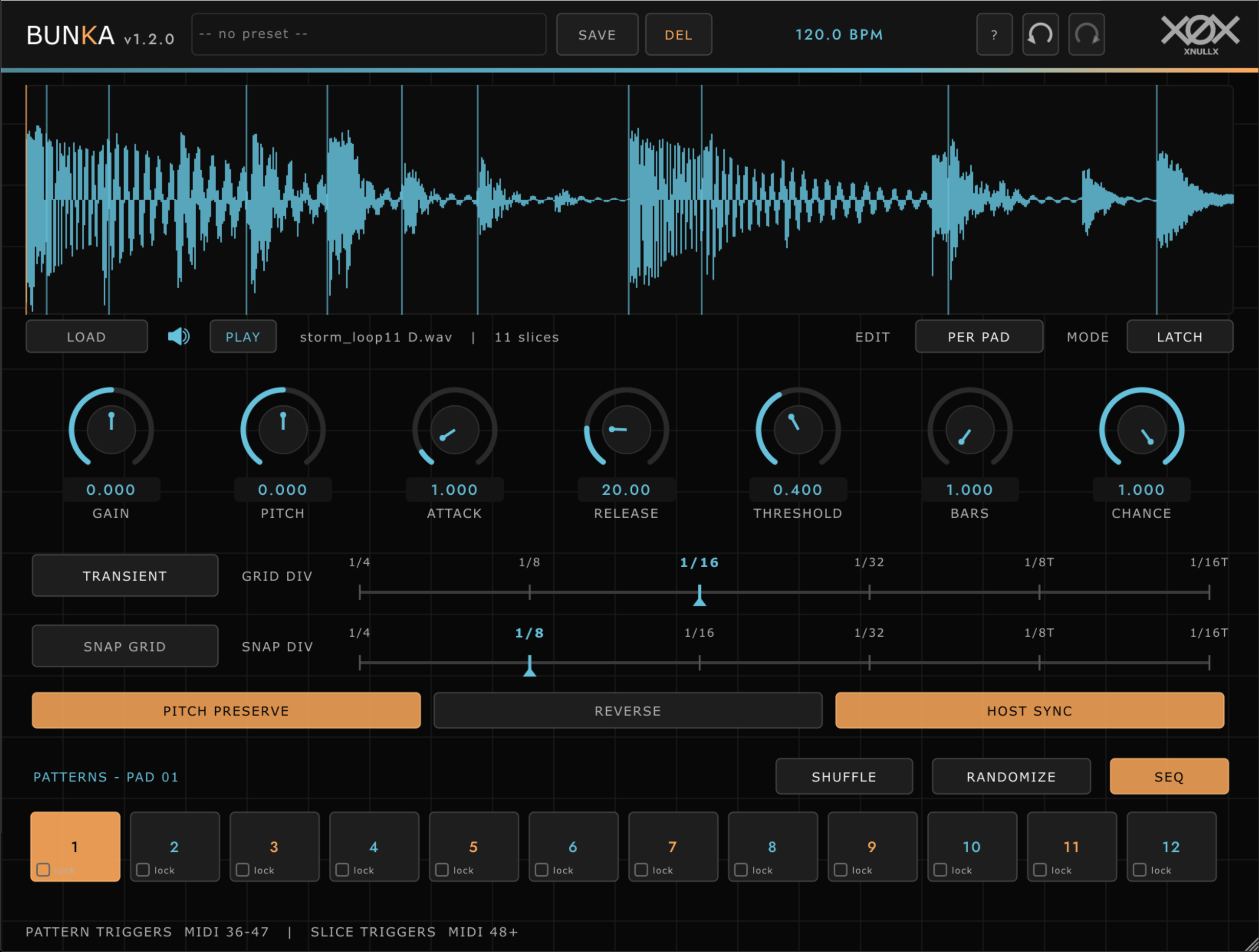Check the lock box on pad 2

click(x=143, y=870)
